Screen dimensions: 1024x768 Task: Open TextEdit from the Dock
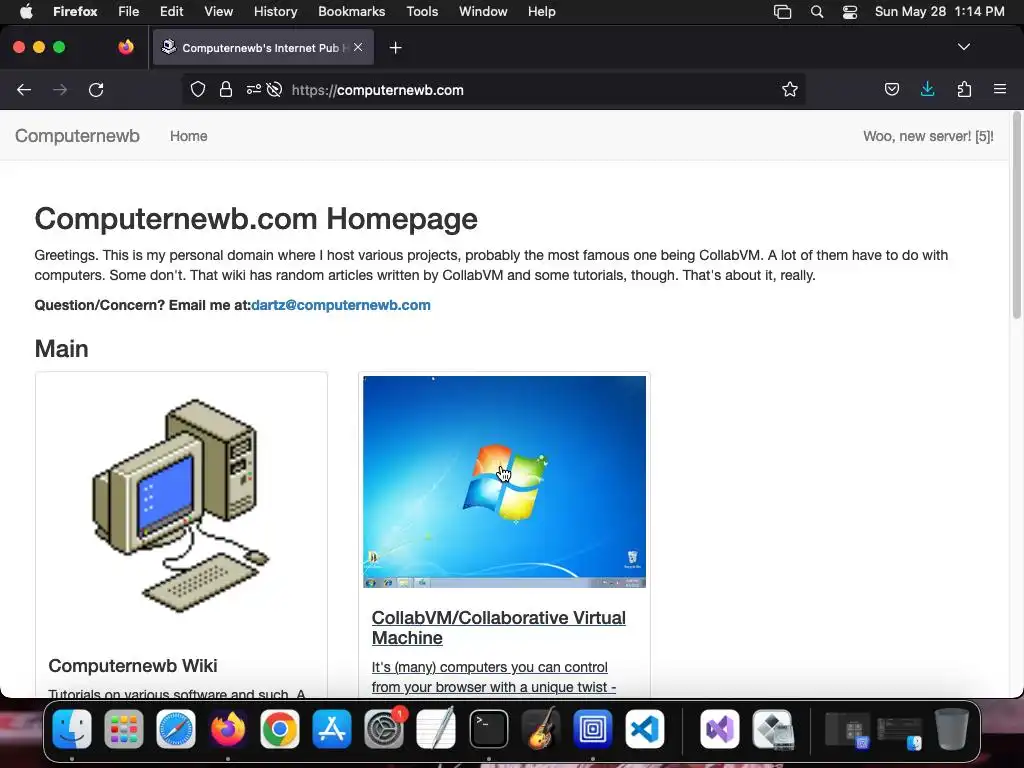pyautogui.click(x=436, y=729)
